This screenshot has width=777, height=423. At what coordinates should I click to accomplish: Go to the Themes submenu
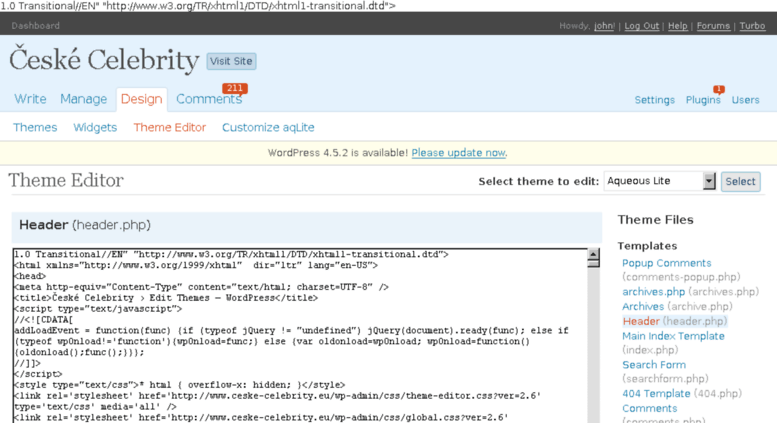click(x=35, y=127)
